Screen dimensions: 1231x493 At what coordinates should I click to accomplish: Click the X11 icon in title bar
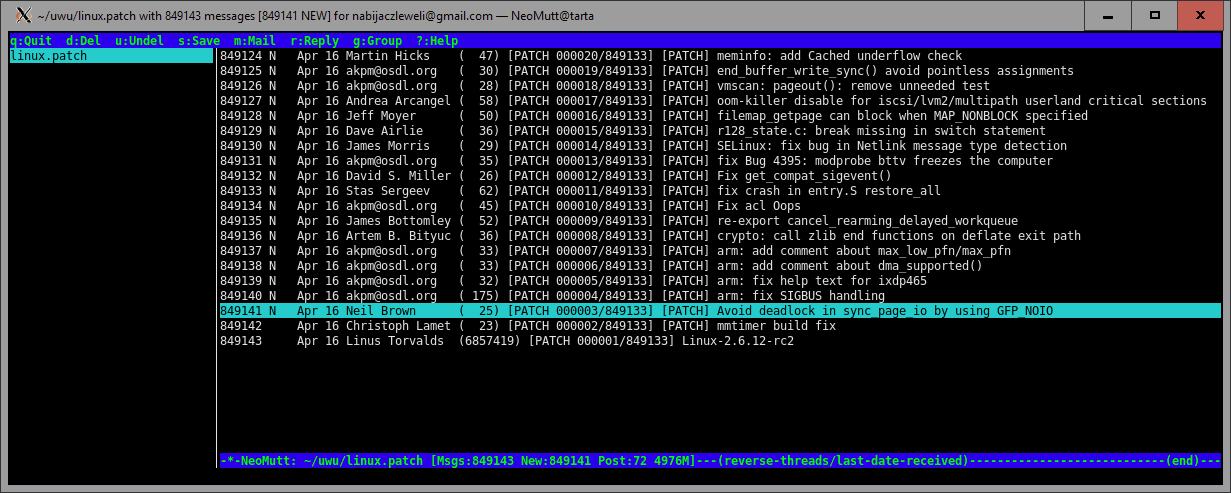pyautogui.click(x=19, y=15)
